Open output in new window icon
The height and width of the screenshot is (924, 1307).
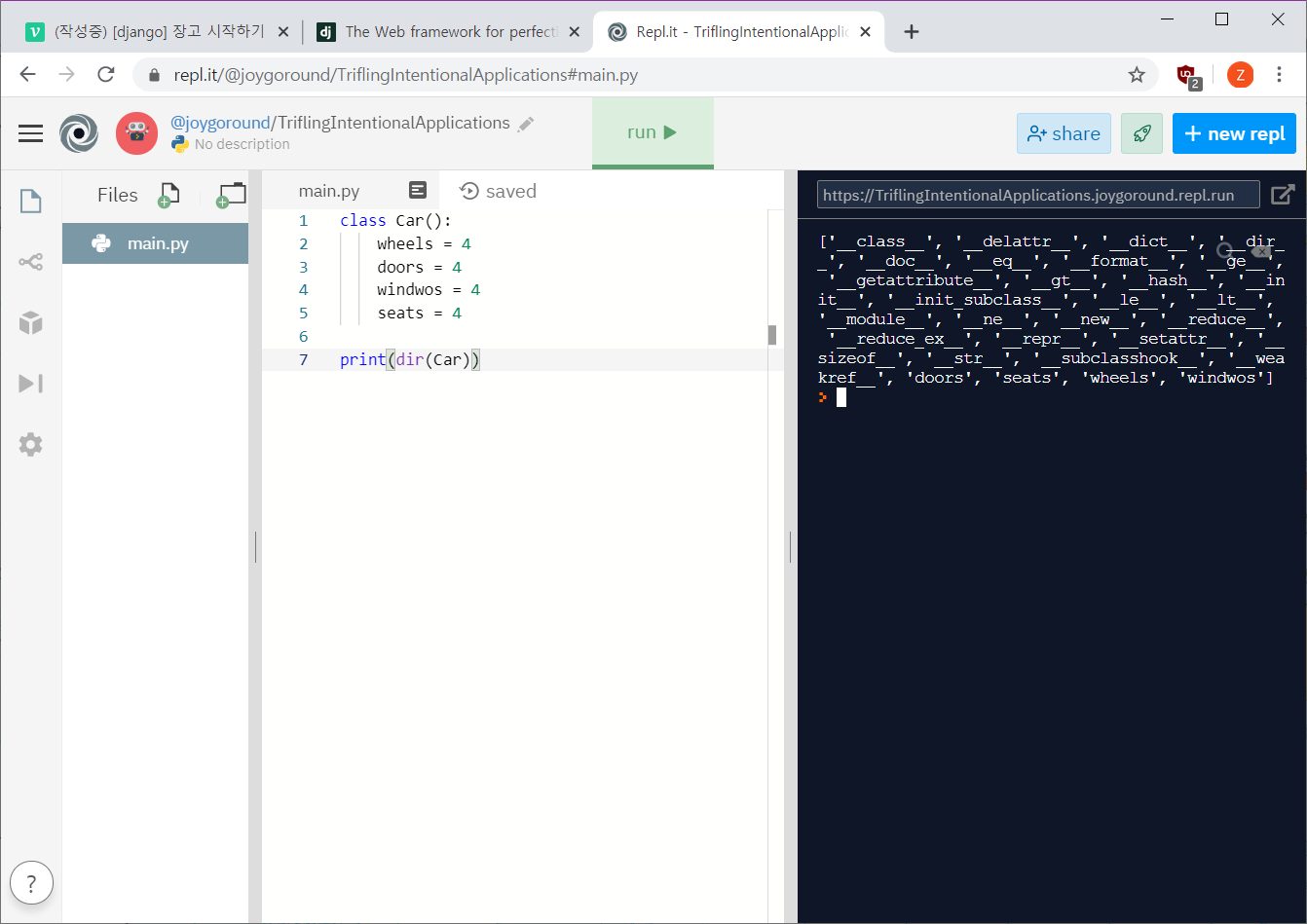(x=1283, y=194)
